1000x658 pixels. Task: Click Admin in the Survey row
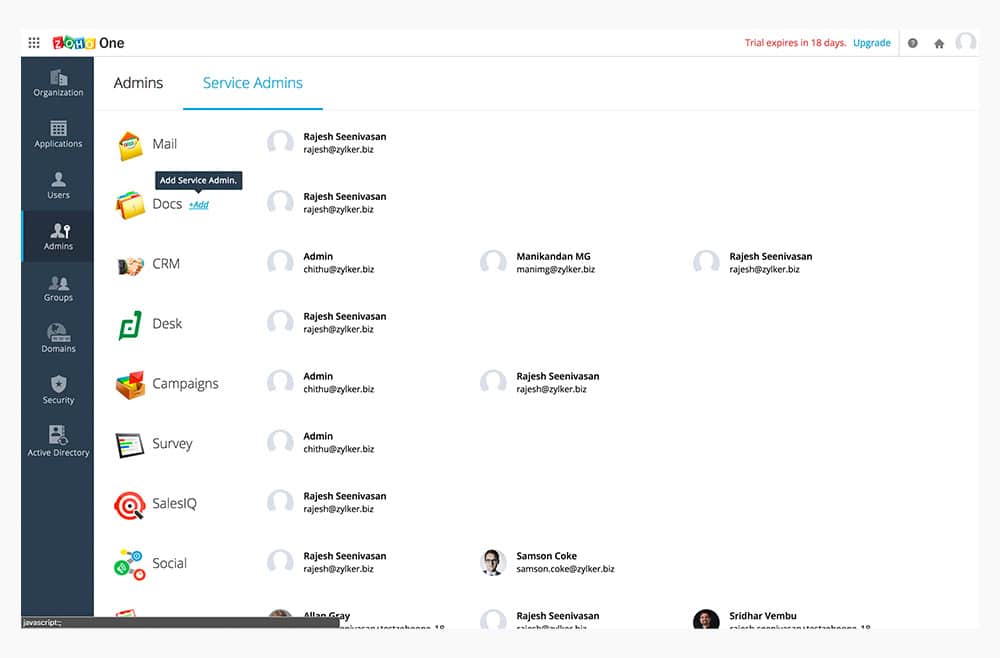point(318,436)
